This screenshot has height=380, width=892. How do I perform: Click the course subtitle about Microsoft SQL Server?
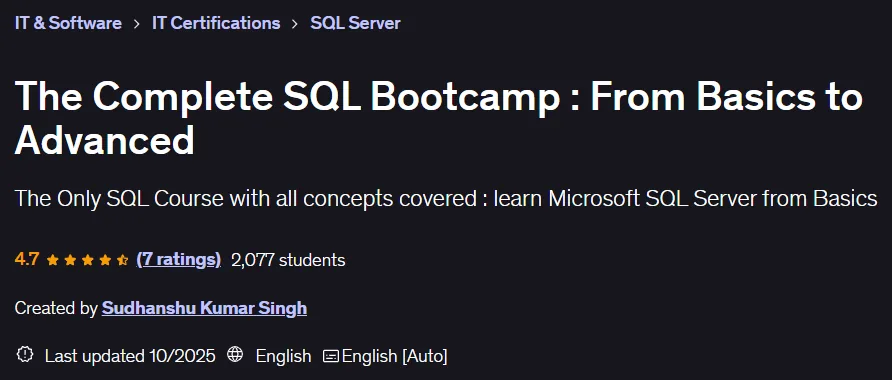(x=446, y=199)
